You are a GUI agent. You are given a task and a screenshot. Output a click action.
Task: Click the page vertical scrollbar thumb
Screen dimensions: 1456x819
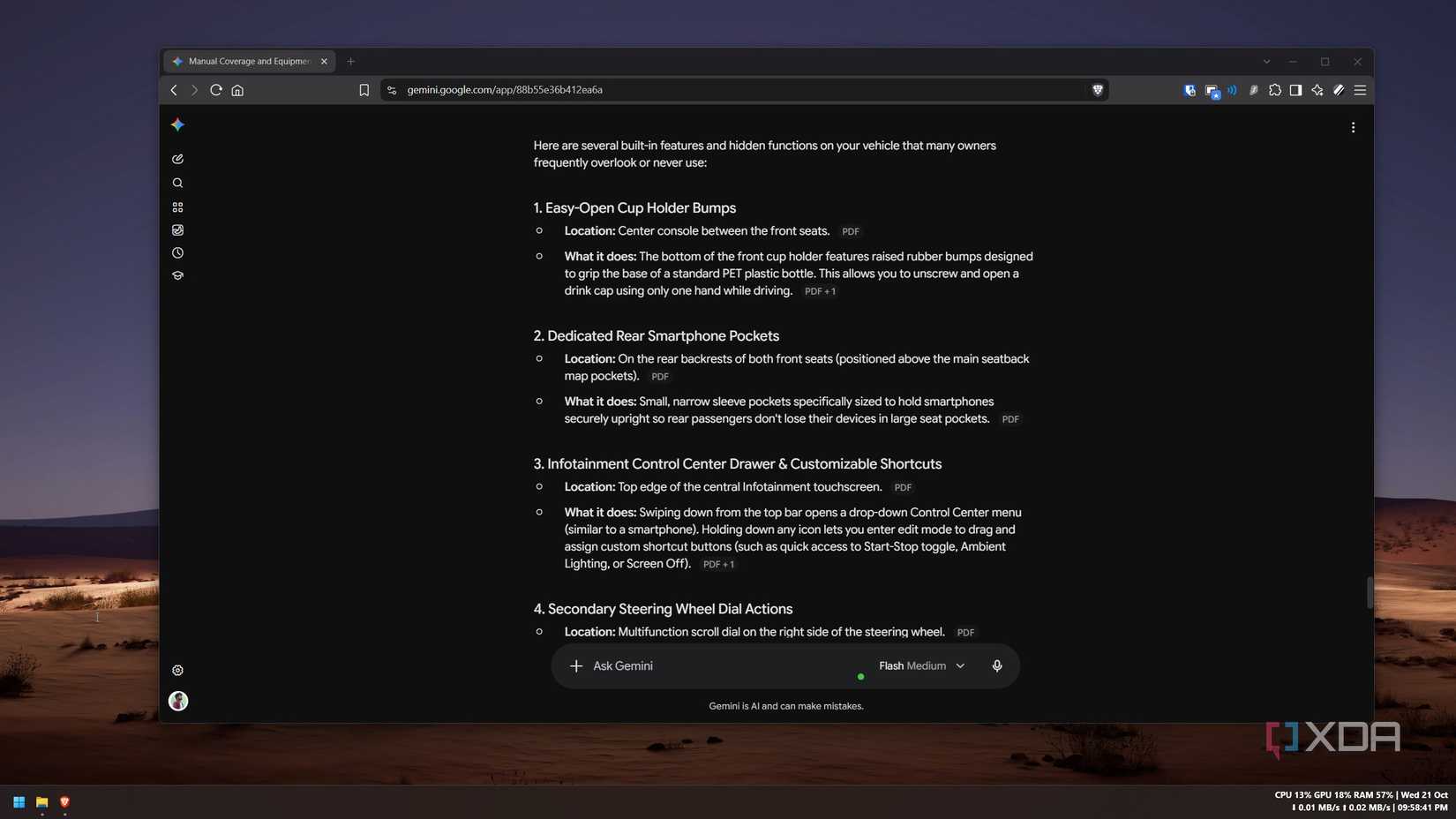(x=1369, y=592)
